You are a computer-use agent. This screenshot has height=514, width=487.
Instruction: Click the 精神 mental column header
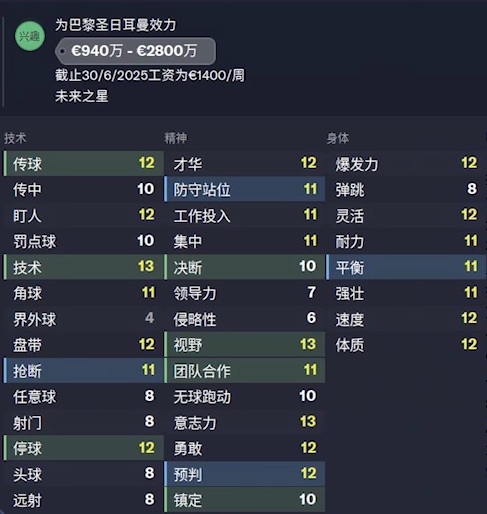[x=176, y=138]
